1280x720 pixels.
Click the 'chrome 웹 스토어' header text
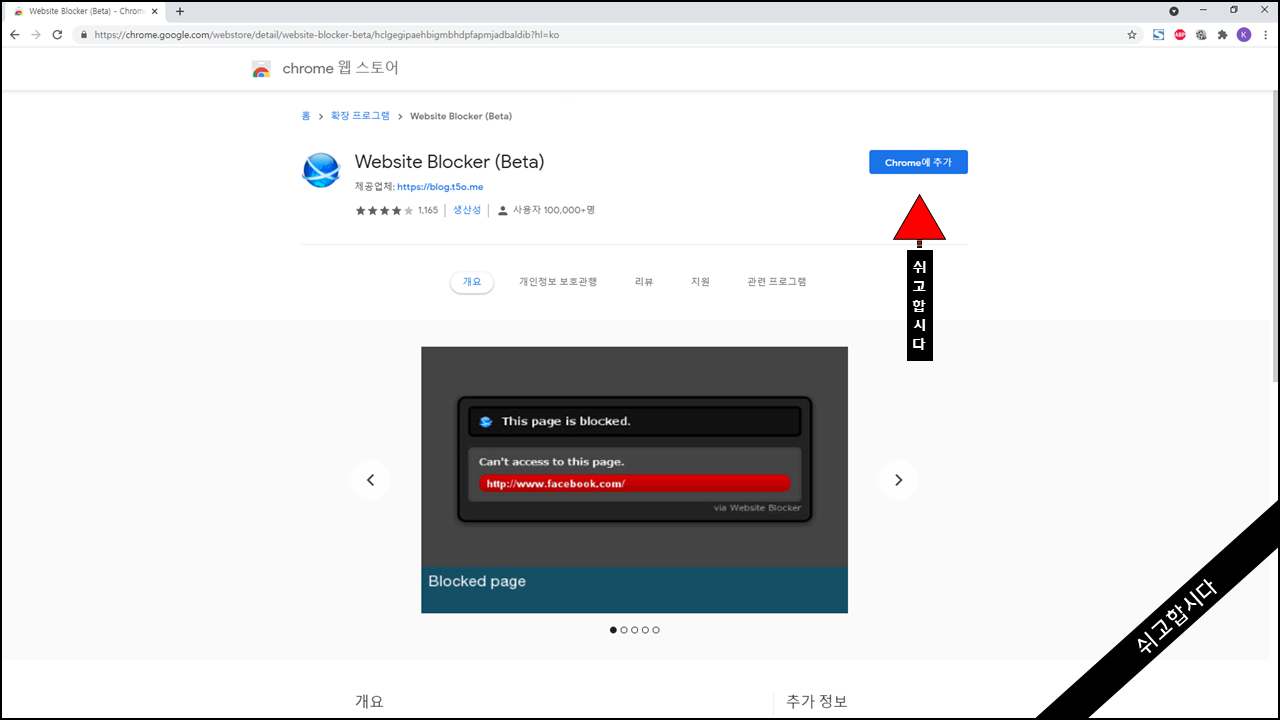point(340,69)
